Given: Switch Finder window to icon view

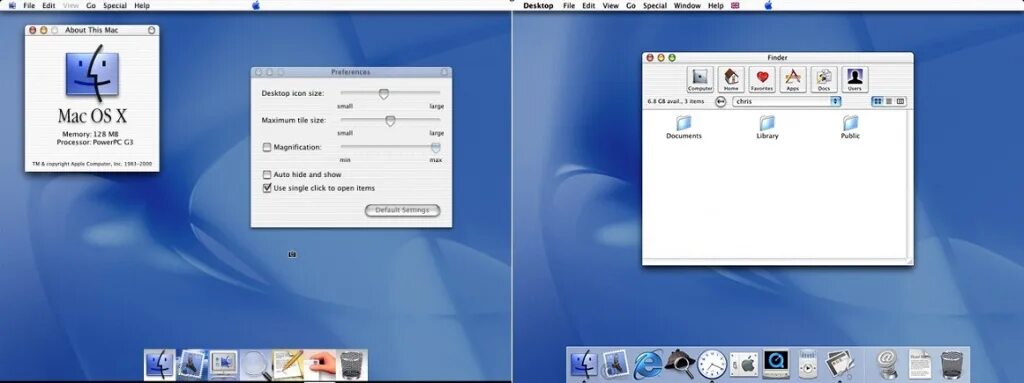Looking at the screenshot, I should coord(878,101).
